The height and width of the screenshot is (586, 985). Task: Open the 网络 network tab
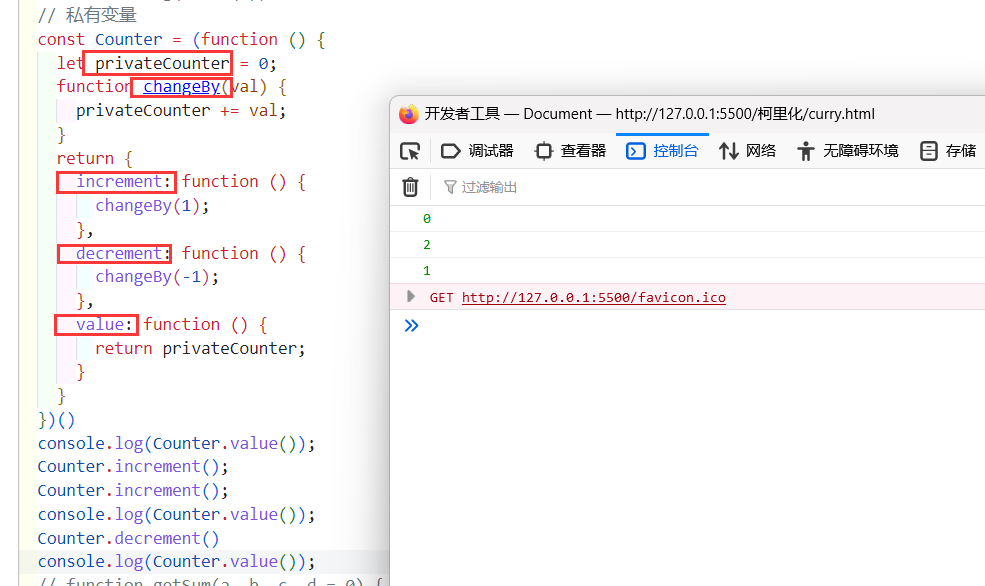tap(748, 151)
